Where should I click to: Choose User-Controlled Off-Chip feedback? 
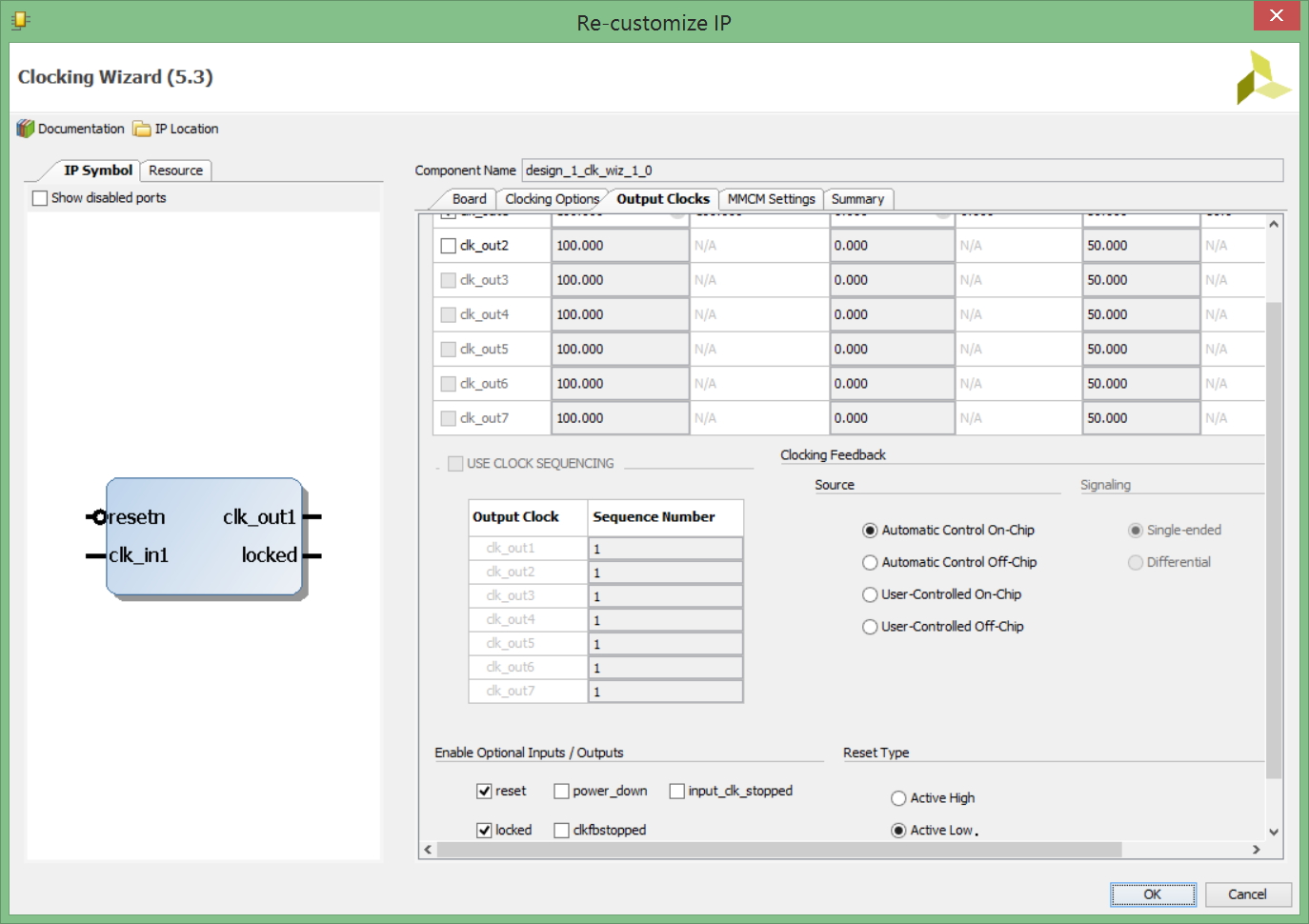(x=870, y=627)
